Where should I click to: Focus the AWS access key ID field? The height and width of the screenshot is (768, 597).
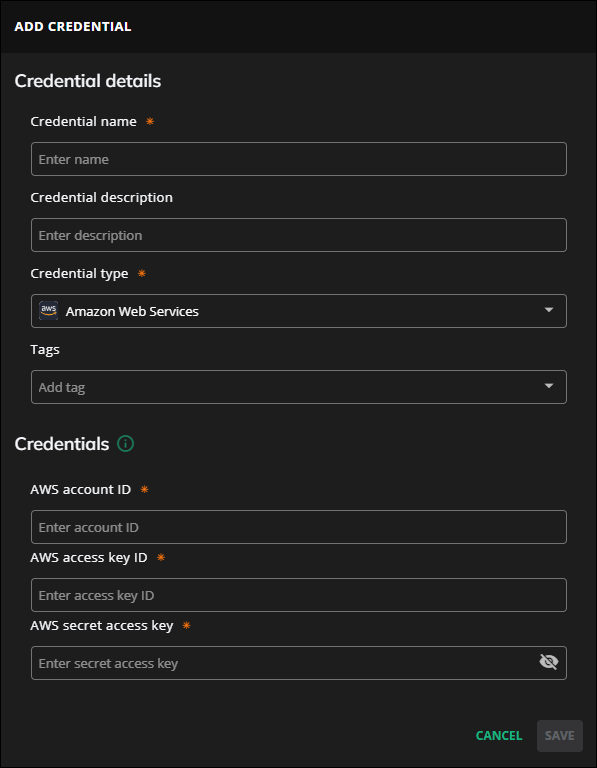299,595
